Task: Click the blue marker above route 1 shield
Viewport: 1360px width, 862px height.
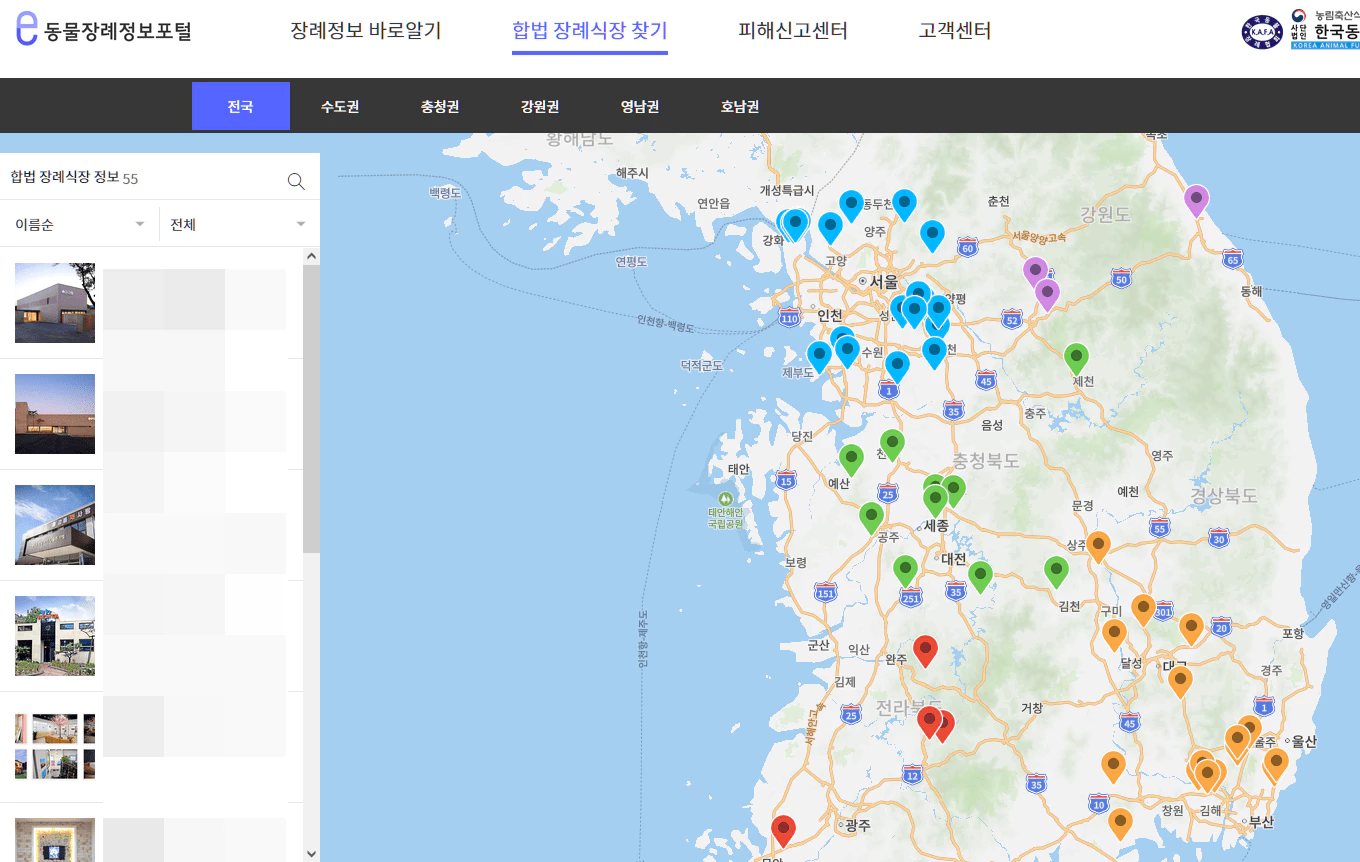Action: 898,367
